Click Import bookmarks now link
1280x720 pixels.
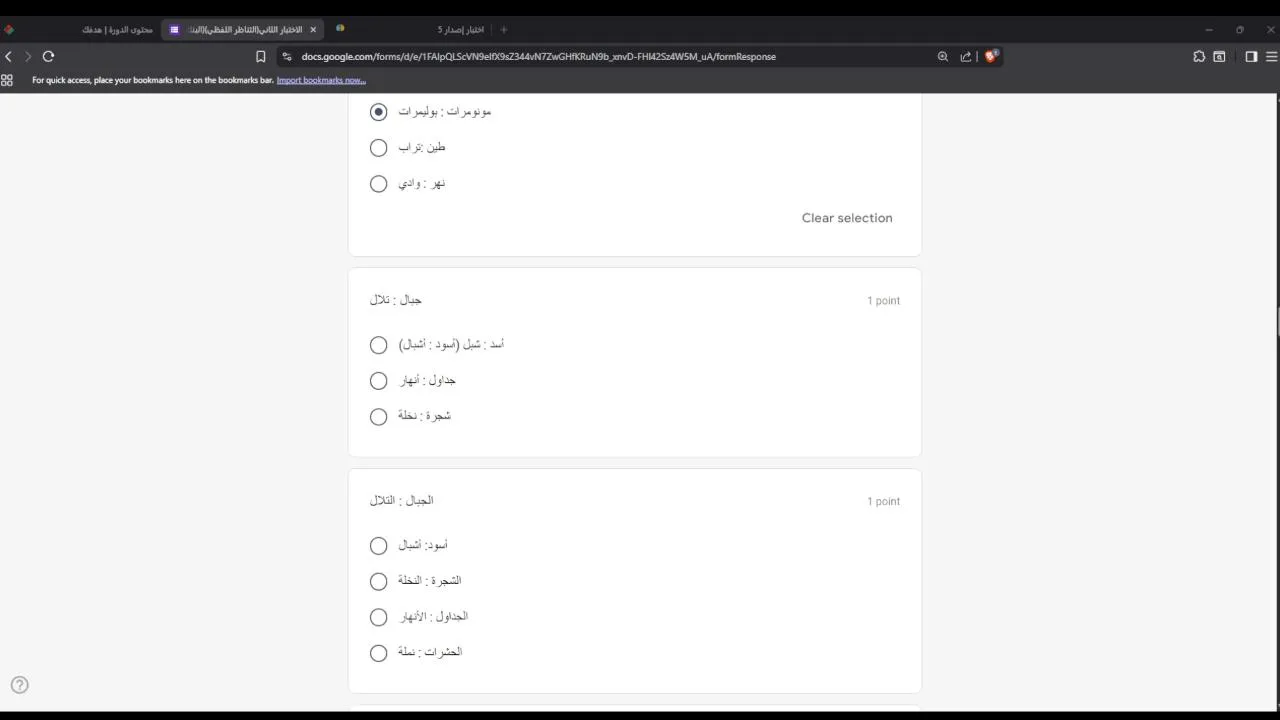point(321,80)
